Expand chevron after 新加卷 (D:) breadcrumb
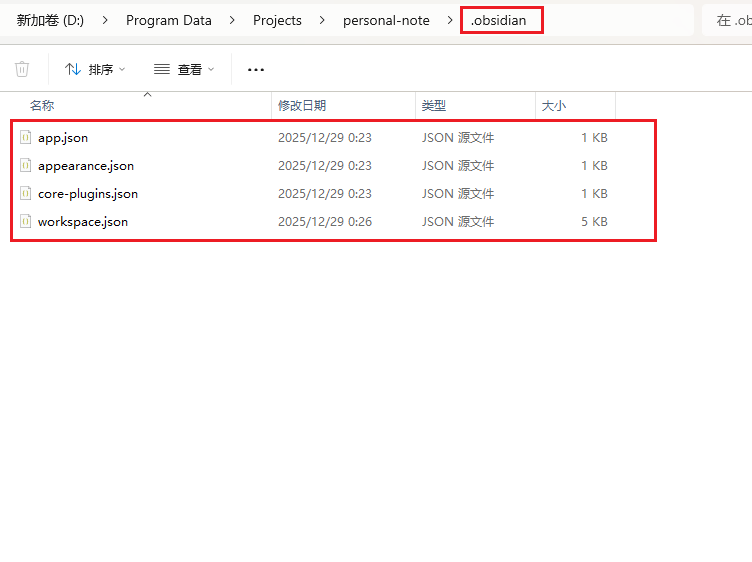 tap(105, 20)
